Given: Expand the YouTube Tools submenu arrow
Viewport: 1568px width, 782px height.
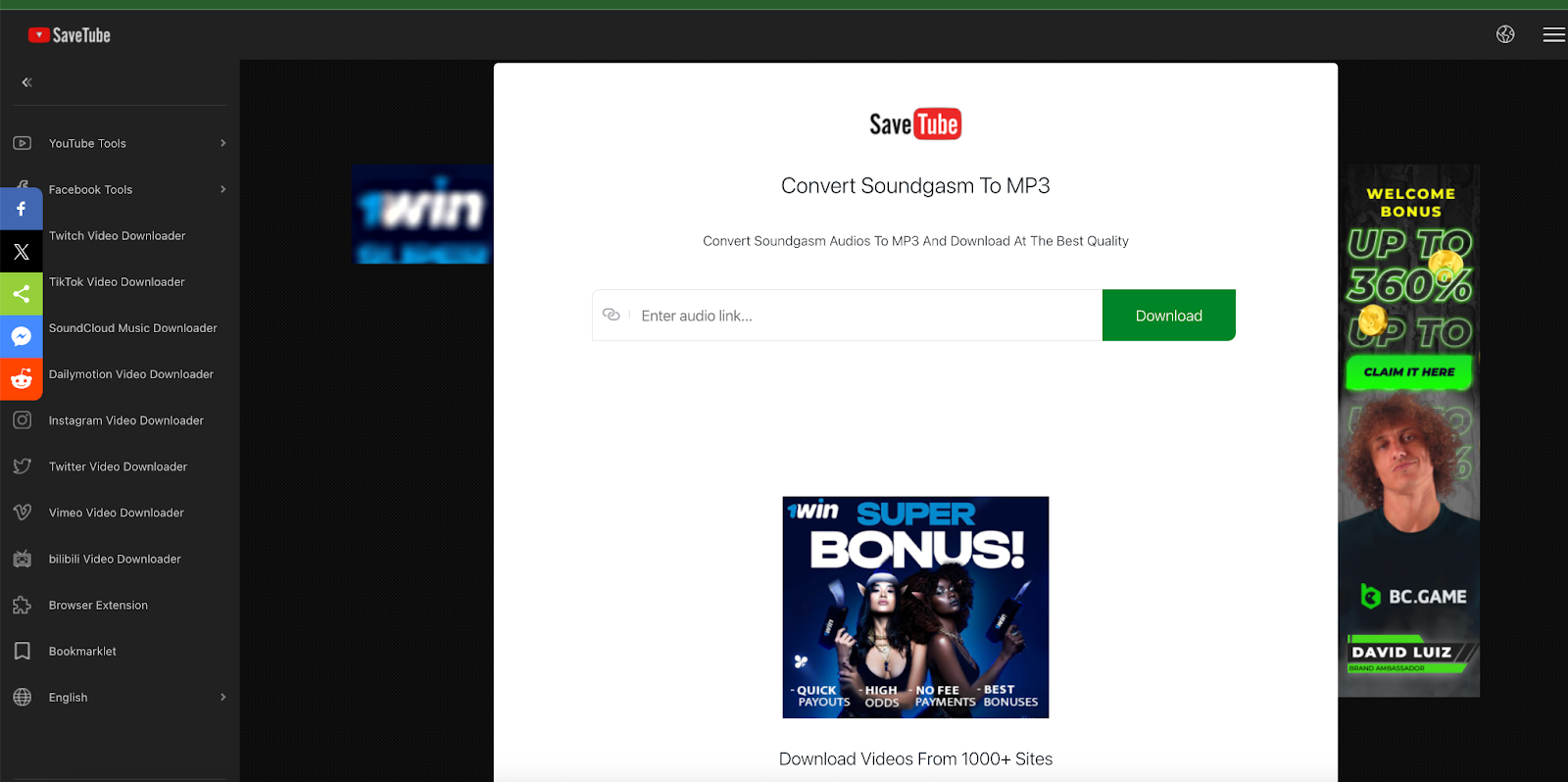Looking at the screenshot, I should click(x=223, y=143).
